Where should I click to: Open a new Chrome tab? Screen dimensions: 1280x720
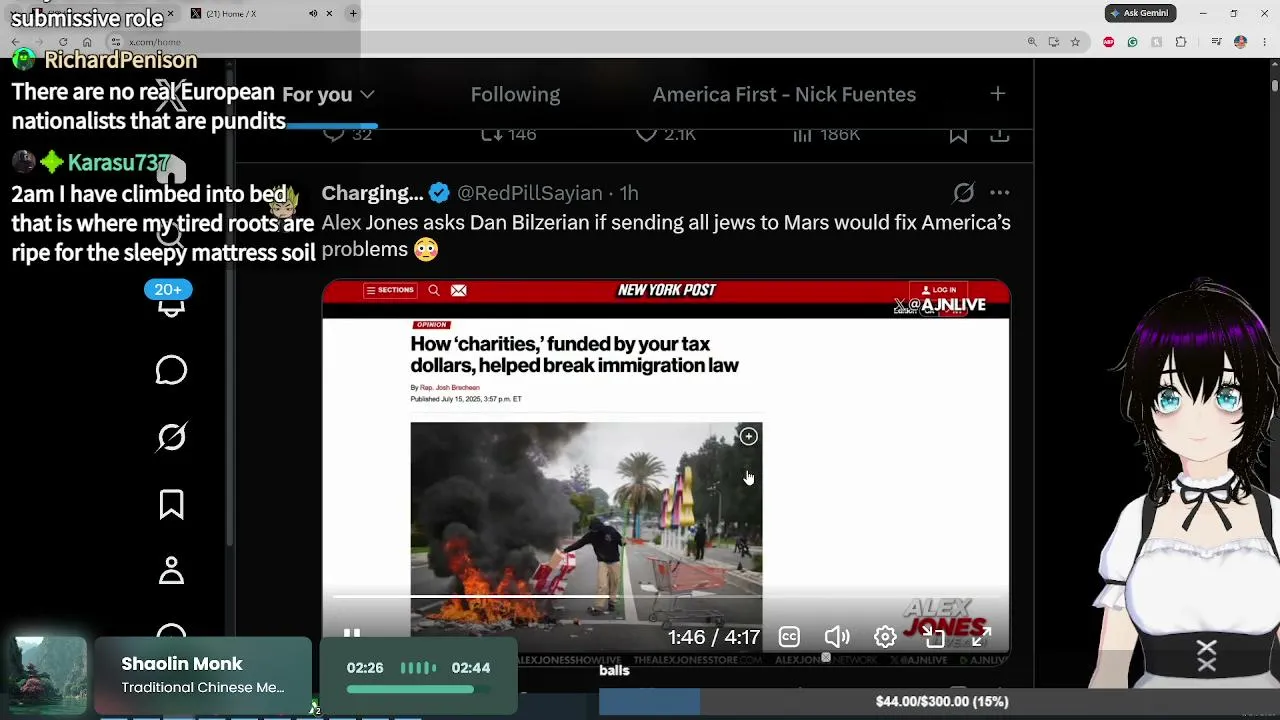[353, 13]
